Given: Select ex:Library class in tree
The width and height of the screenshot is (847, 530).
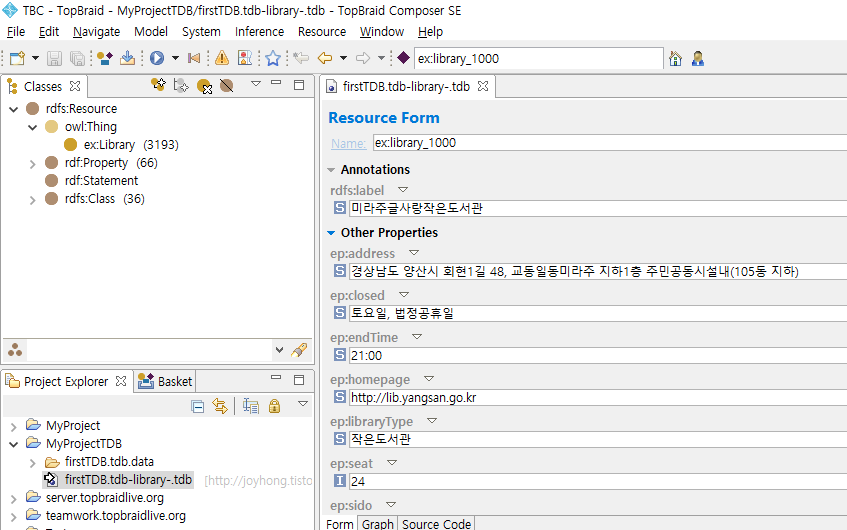Looking at the screenshot, I should [110, 145].
